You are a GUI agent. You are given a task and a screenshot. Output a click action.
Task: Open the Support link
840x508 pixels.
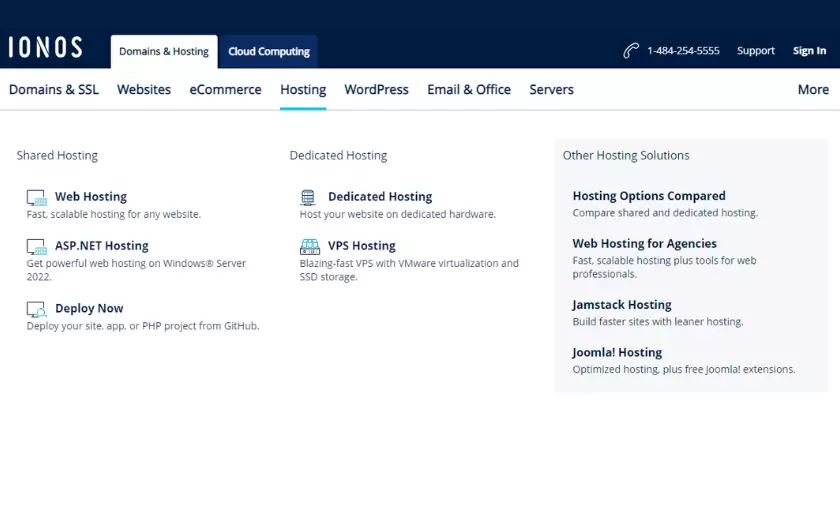point(755,51)
